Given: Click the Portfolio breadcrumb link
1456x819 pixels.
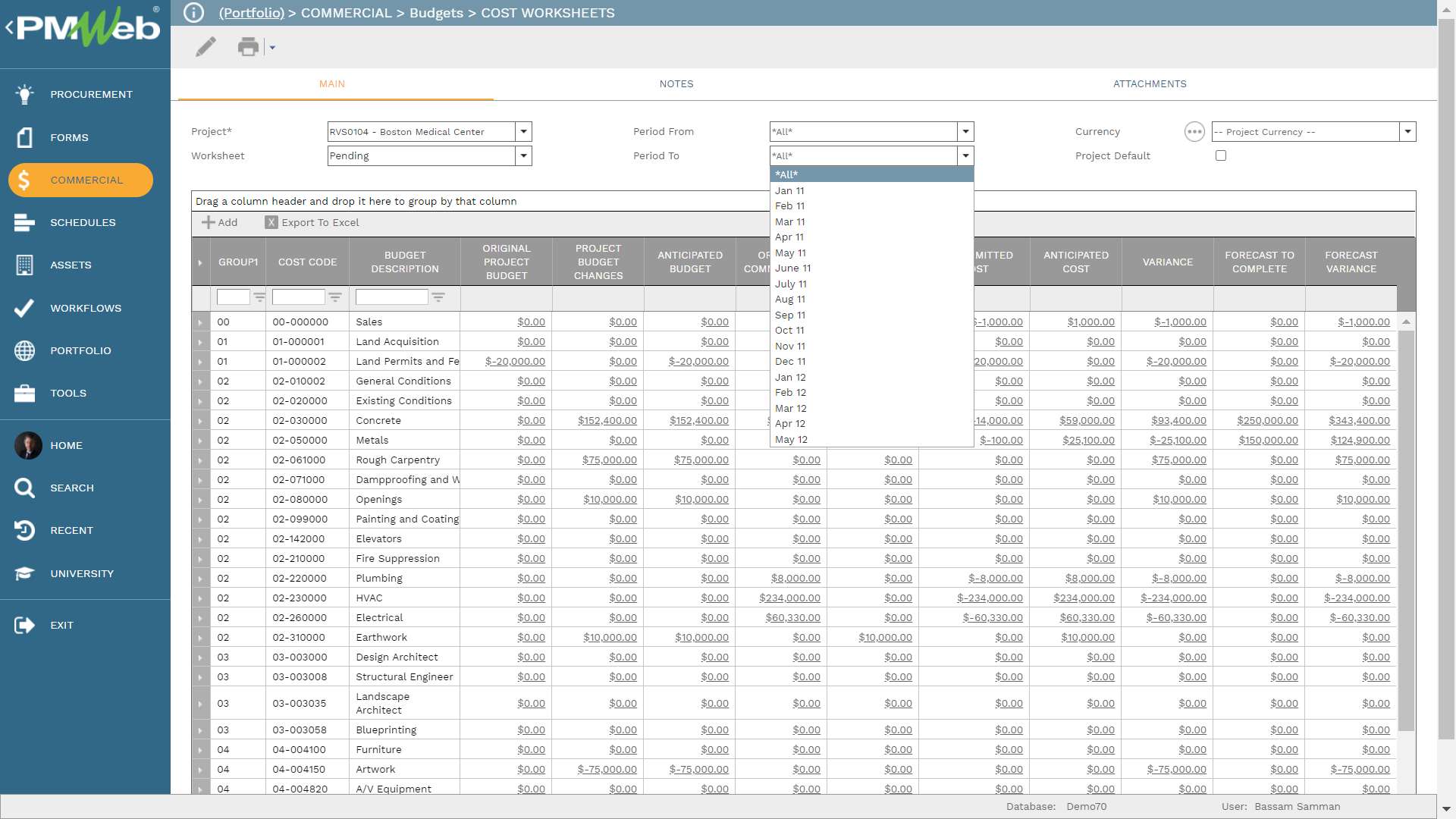Looking at the screenshot, I should click(252, 13).
